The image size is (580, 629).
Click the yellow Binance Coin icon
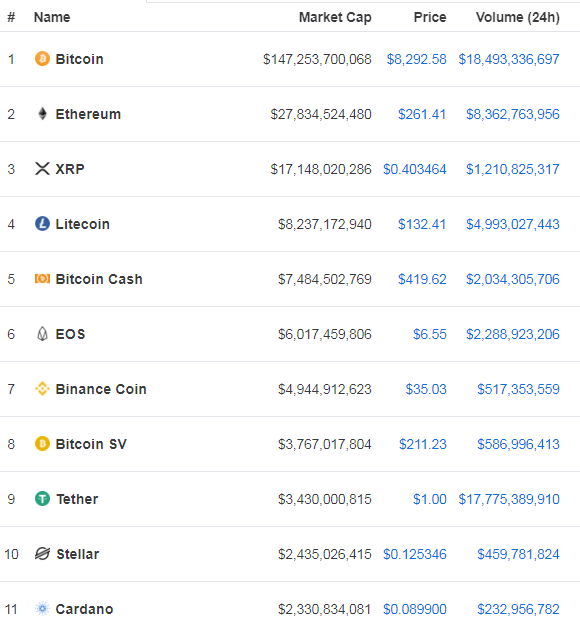click(42, 389)
